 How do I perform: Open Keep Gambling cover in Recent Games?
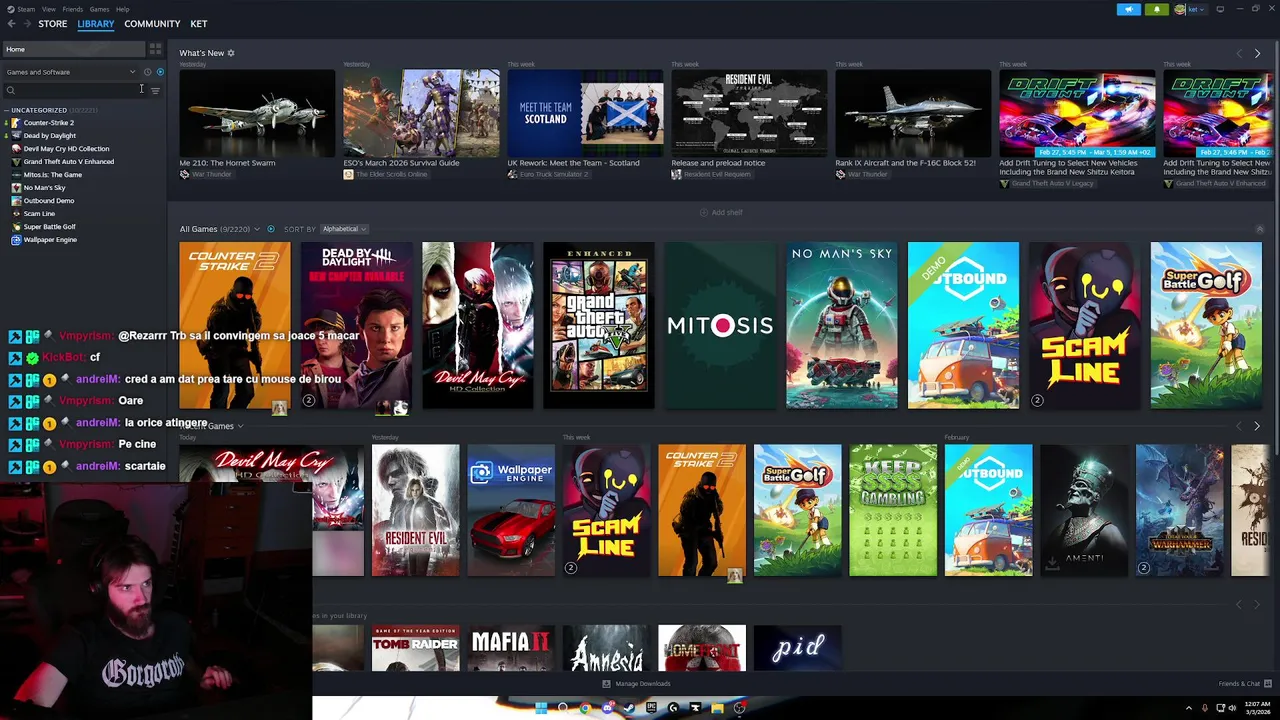click(x=893, y=510)
